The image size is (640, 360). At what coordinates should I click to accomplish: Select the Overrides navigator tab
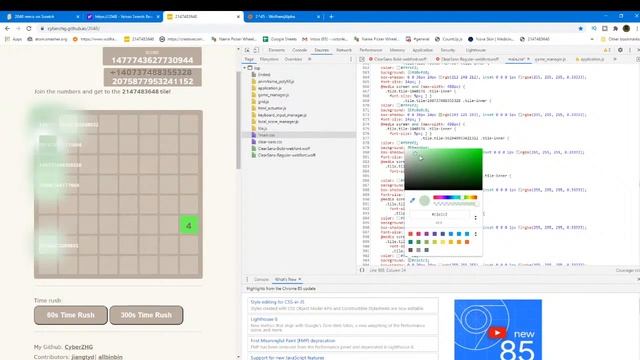tap(293, 59)
